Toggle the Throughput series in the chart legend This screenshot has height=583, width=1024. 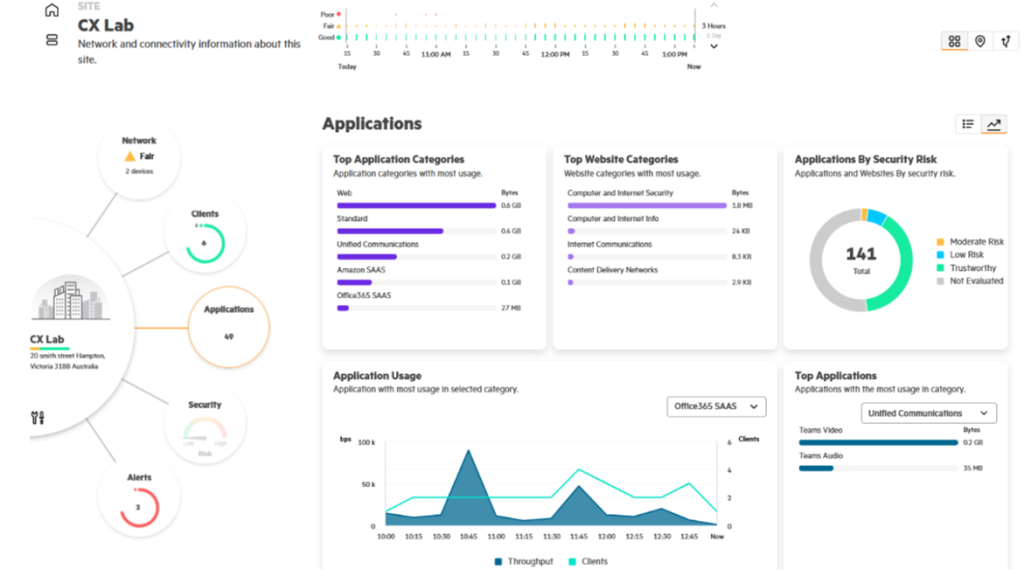pyautogui.click(x=524, y=561)
